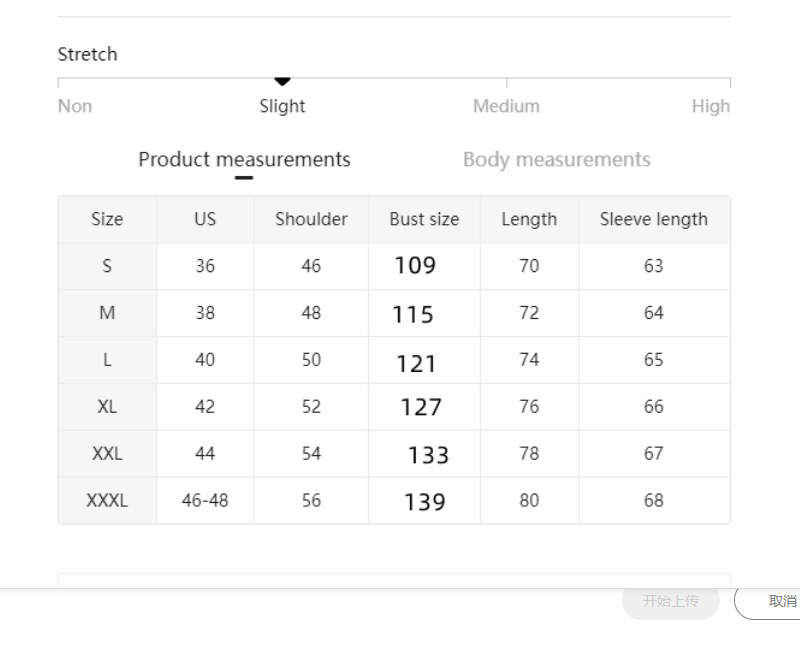Image resolution: width=800 pixels, height=660 pixels.
Task: Click the 开始上传 upload button
Action: click(670, 601)
